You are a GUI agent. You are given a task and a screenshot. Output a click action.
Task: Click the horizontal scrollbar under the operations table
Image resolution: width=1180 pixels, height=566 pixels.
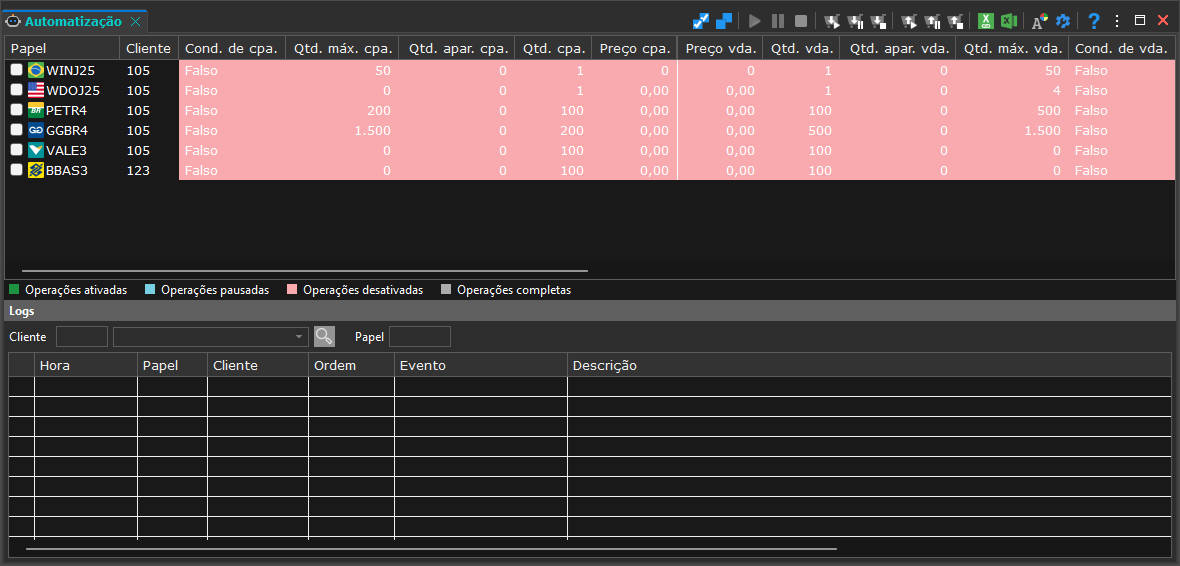[x=305, y=270]
